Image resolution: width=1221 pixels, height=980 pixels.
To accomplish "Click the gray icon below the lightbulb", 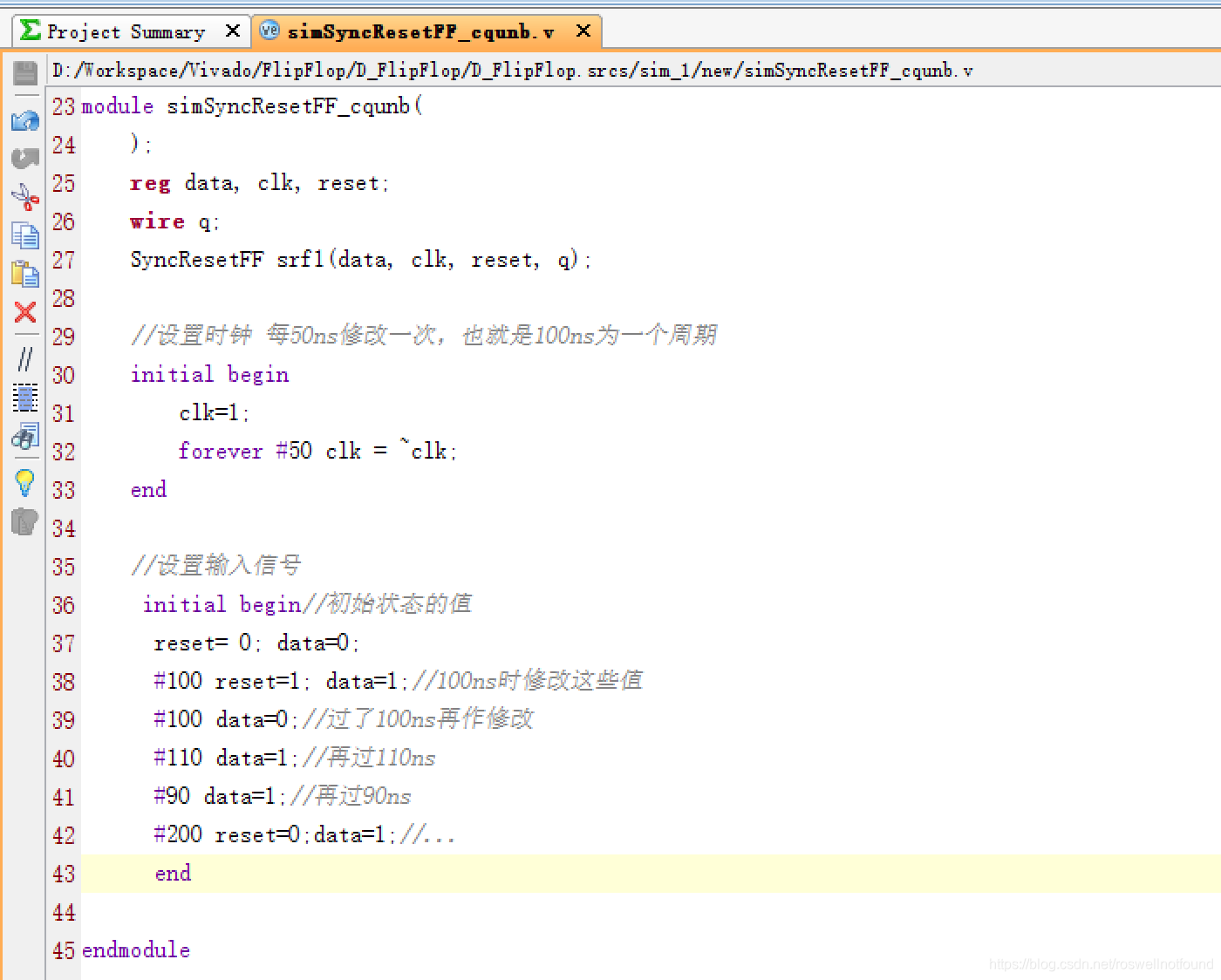I will pos(25,521).
